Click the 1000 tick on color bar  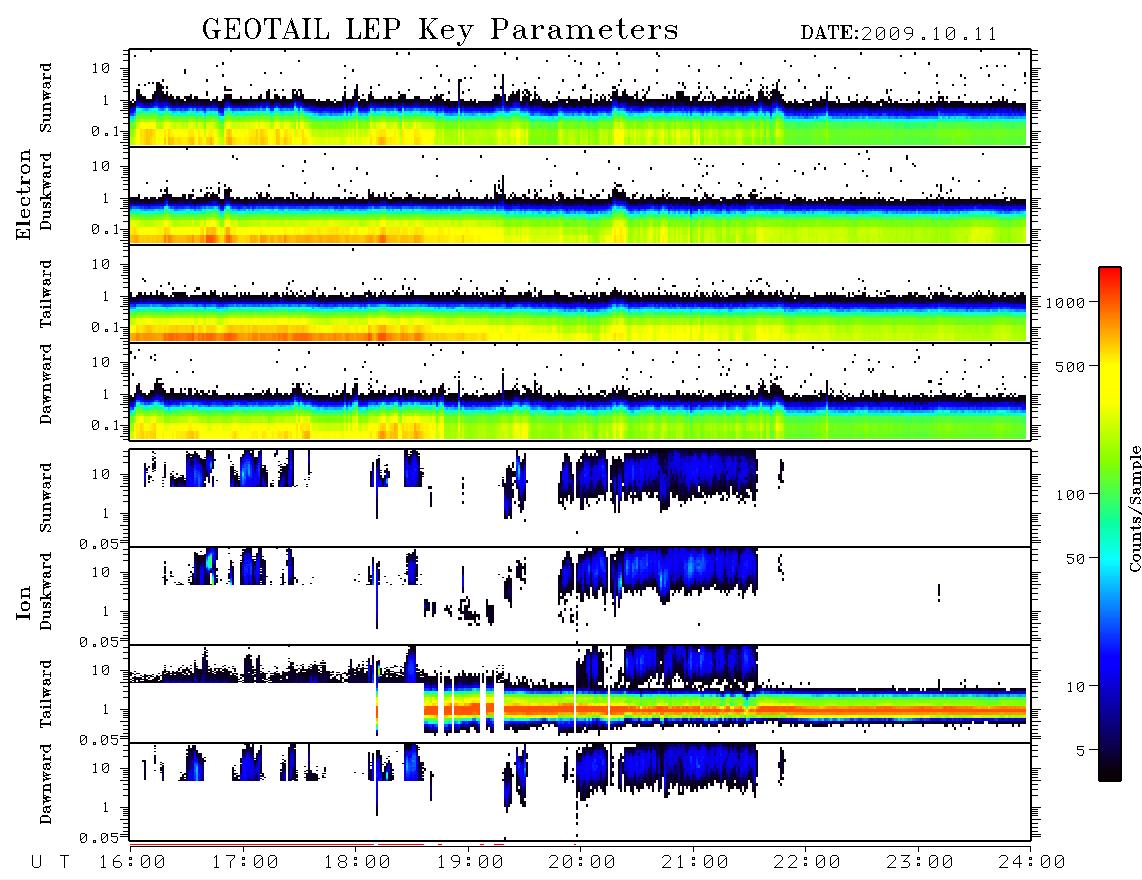pyautogui.click(x=1065, y=302)
